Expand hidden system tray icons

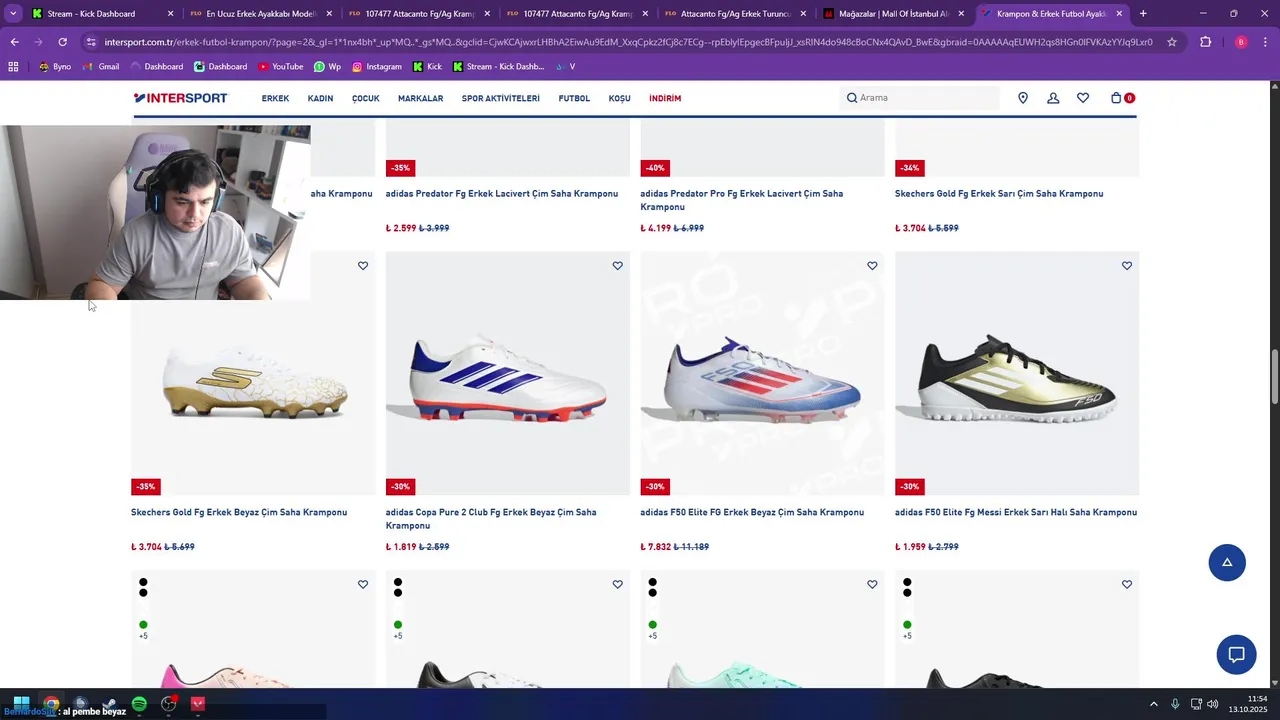1153,704
